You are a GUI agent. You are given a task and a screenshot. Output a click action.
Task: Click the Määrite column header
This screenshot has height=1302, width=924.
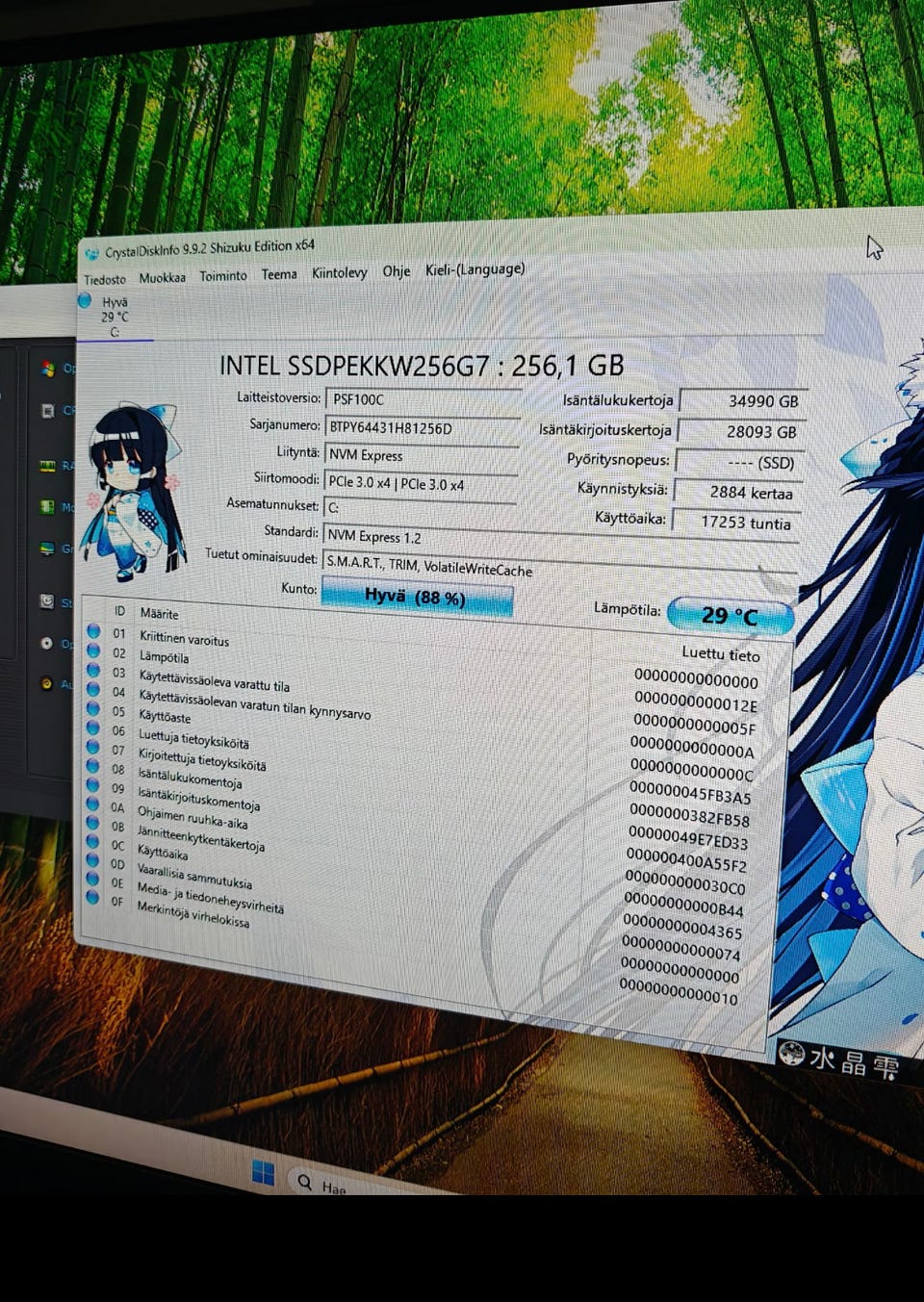click(x=159, y=613)
